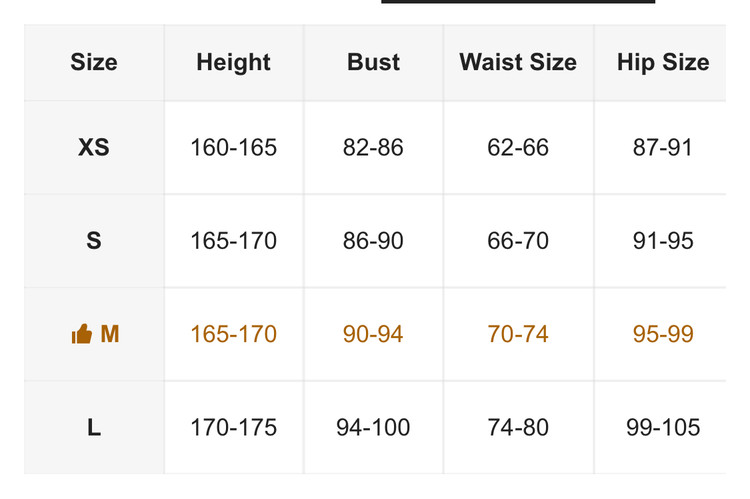Image resolution: width=750 pixels, height=499 pixels.
Task: Click the XS height 160-165 cell
Action: [x=233, y=148]
